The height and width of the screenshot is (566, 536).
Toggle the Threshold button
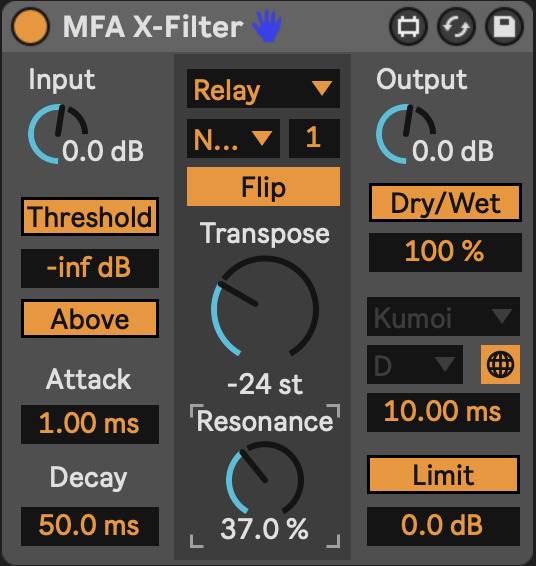[x=90, y=217]
